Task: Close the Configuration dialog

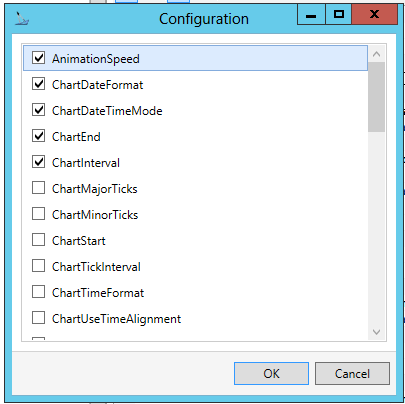Action: click(x=375, y=15)
